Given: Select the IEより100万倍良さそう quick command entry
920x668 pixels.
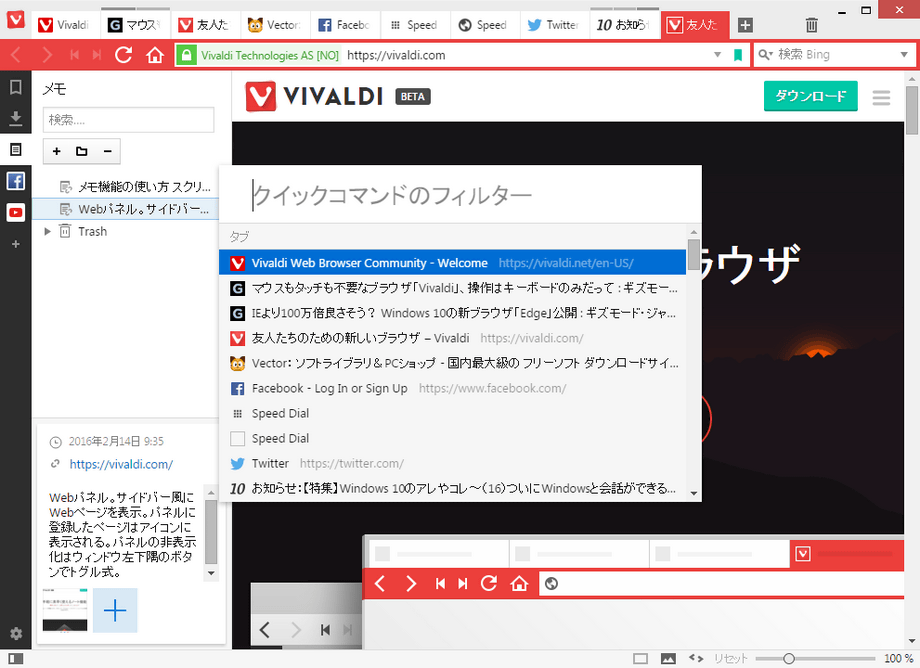Looking at the screenshot, I should coord(452,313).
